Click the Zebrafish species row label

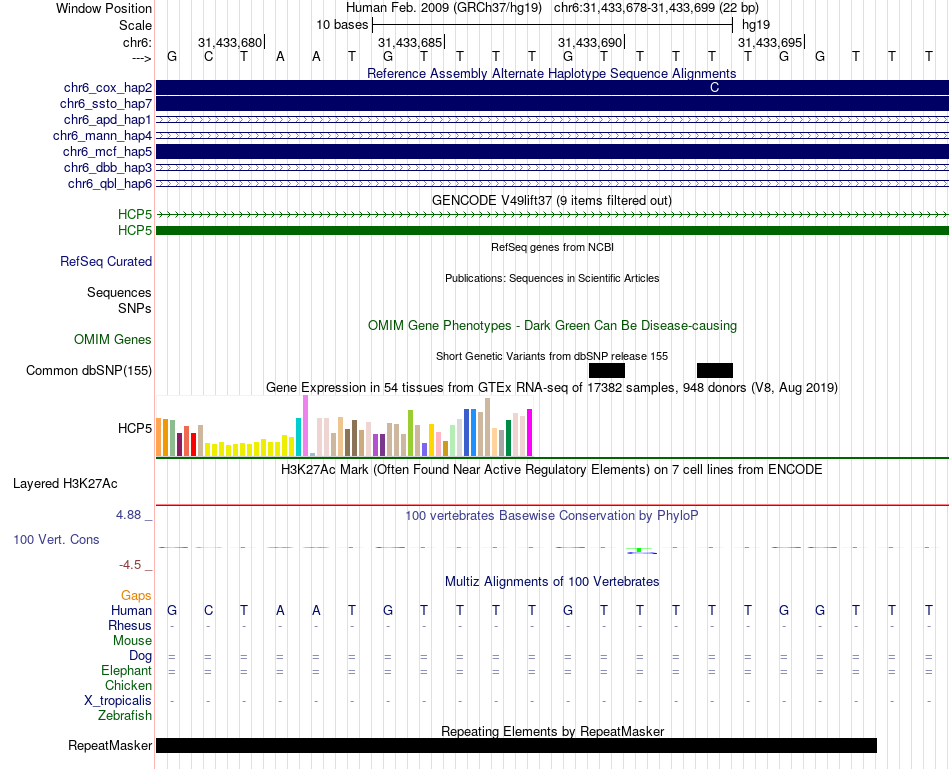pos(125,716)
